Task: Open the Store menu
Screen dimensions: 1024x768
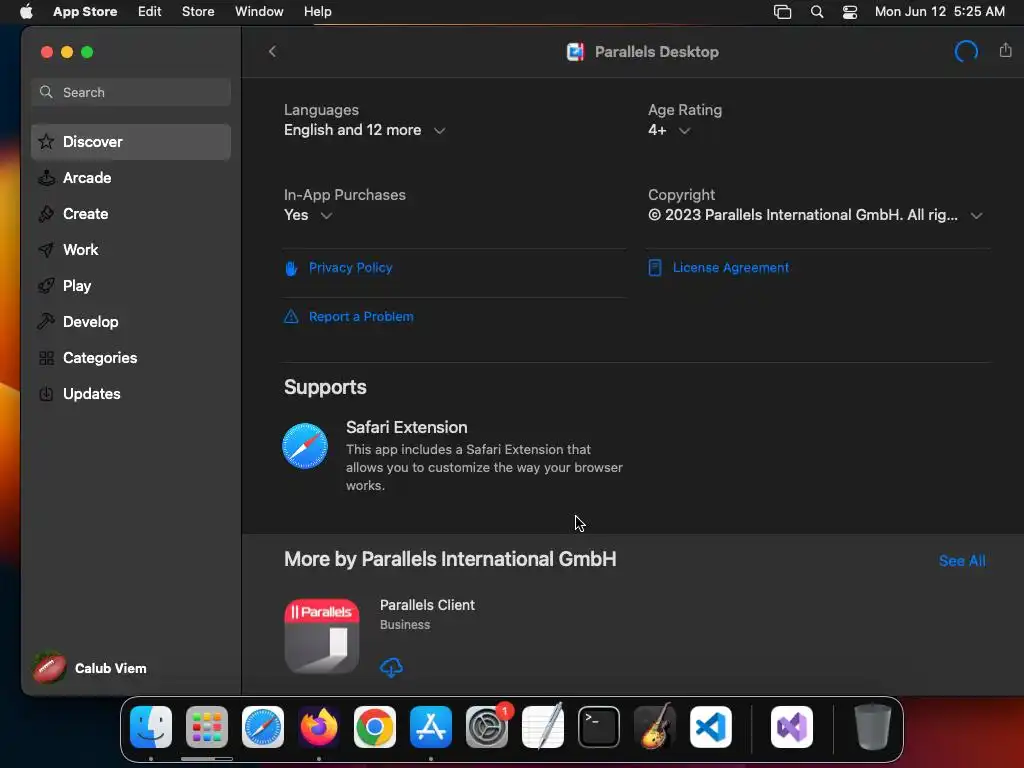Action: coord(198,12)
